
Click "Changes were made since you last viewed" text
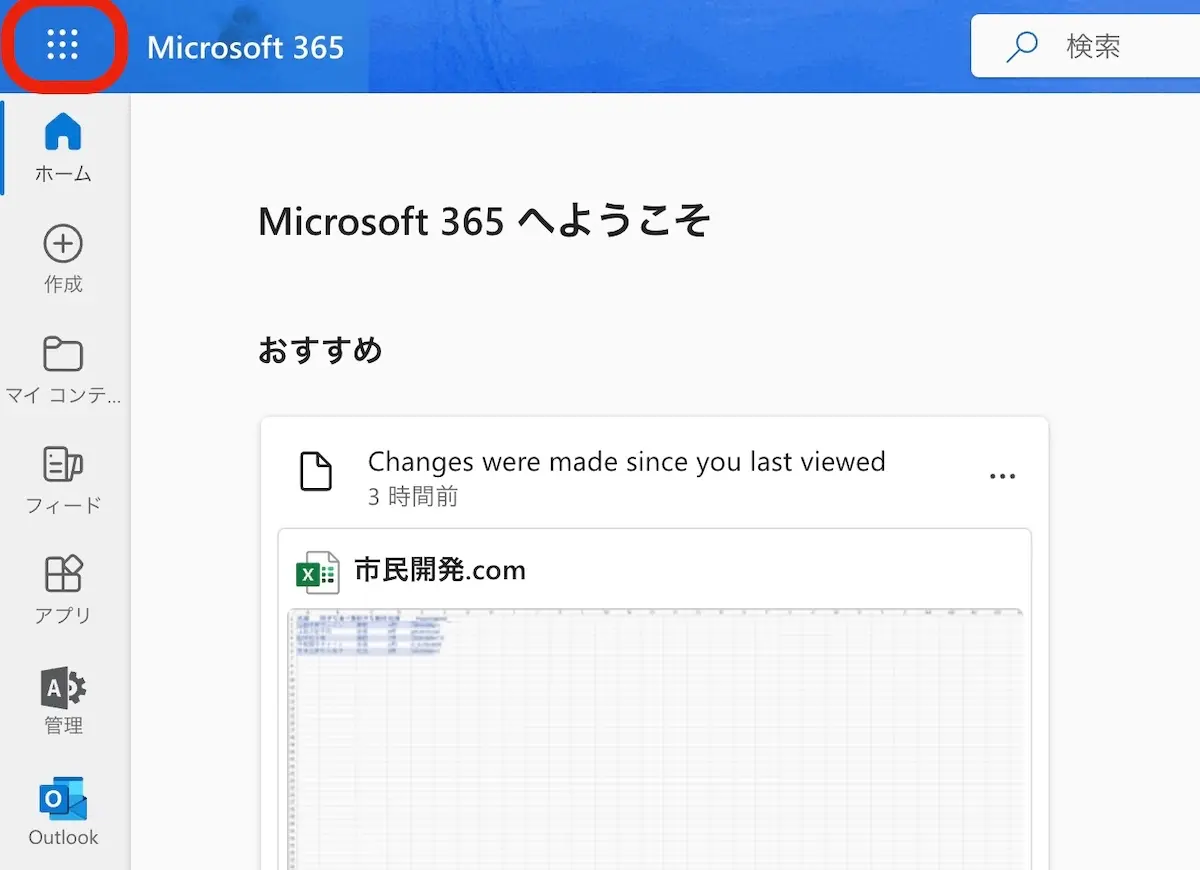tap(626, 461)
